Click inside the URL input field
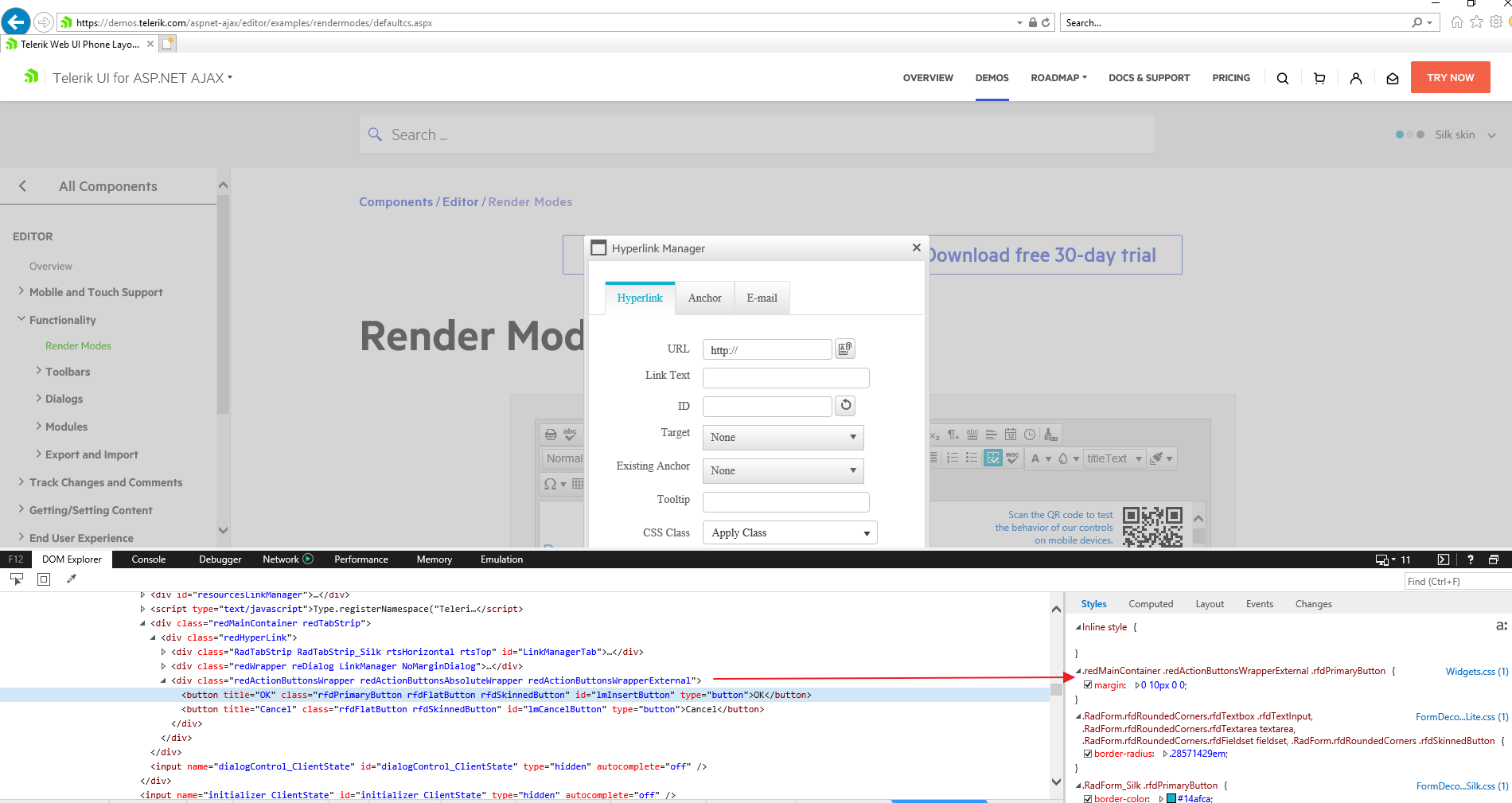The width and height of the screenshot is (1512, 803). (767, 349)
